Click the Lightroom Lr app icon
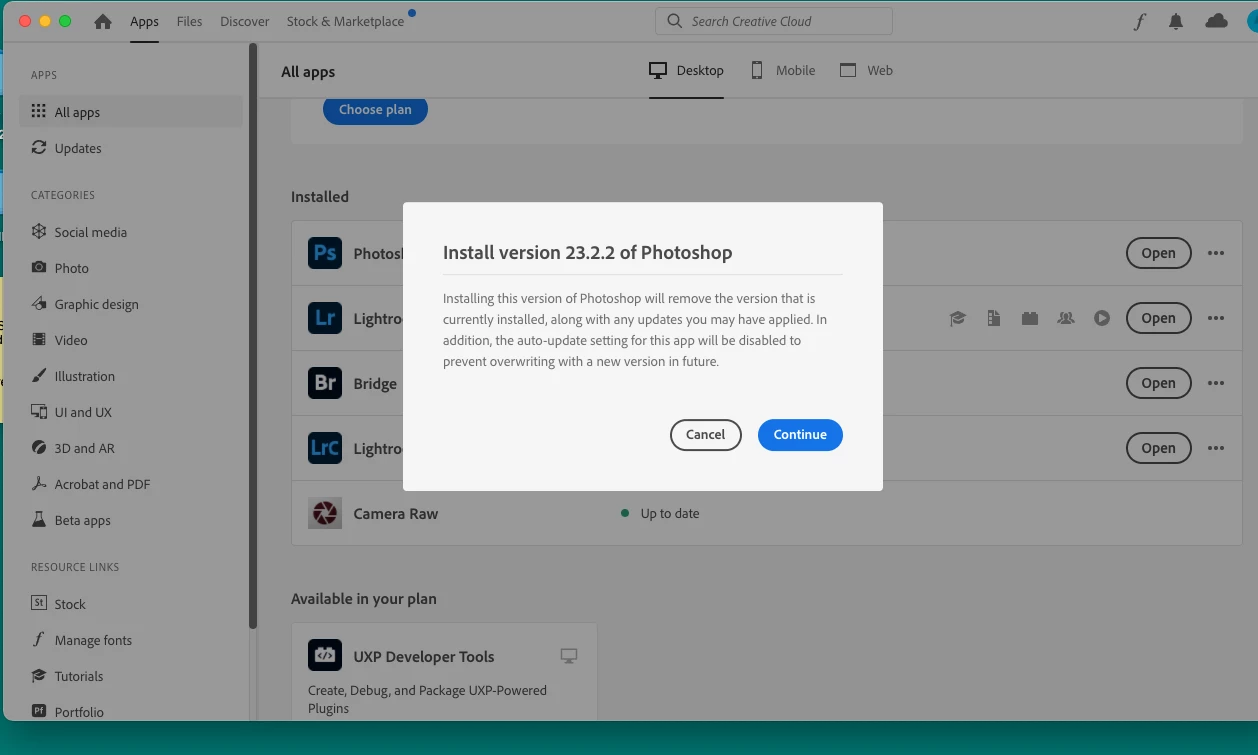Image resolution: width=1258 pixels, height=755 pixels. (325, 318)
